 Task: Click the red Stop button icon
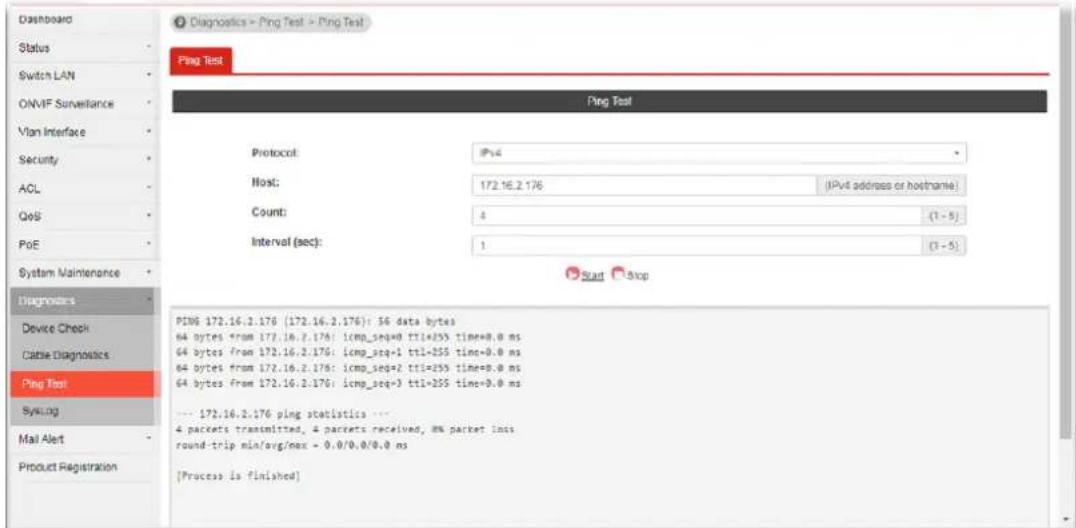[x=618, y=275]
